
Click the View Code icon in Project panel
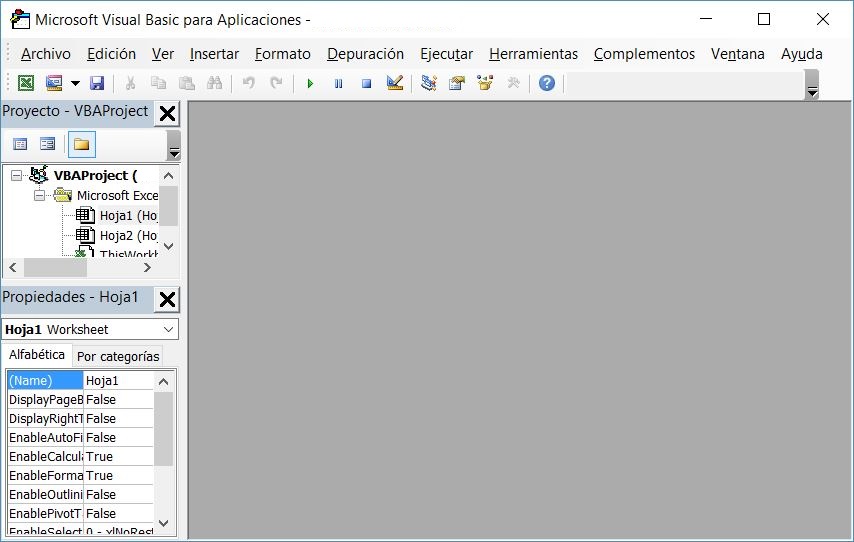pos(20,144)
